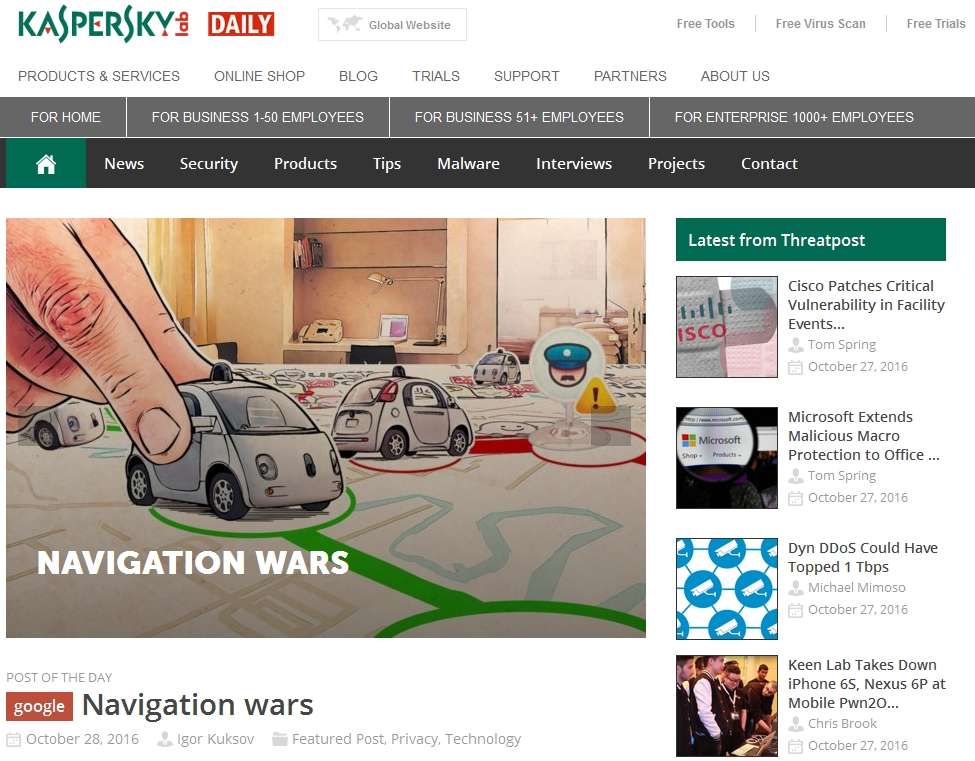
Task: Click calendar icon under Chris Brook
Action: [795, 746]
